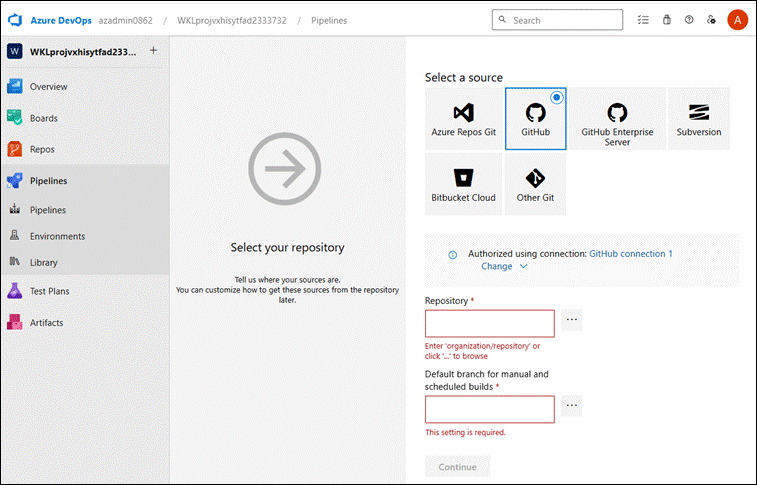Click the add new plus icon beside project name

154,50
